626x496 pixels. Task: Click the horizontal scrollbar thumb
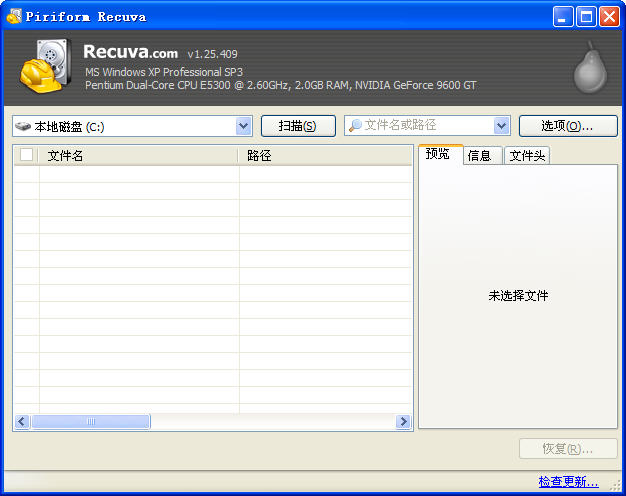tap(90, 422)
